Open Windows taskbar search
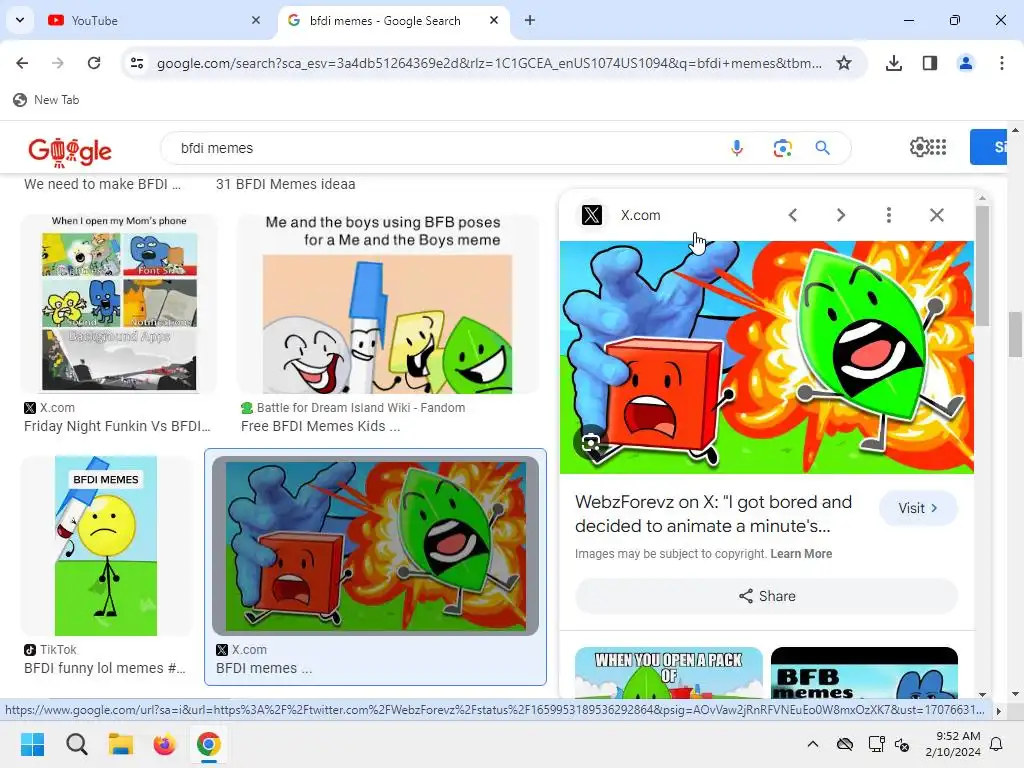The image size is (1024, 768). pos(76,744)
